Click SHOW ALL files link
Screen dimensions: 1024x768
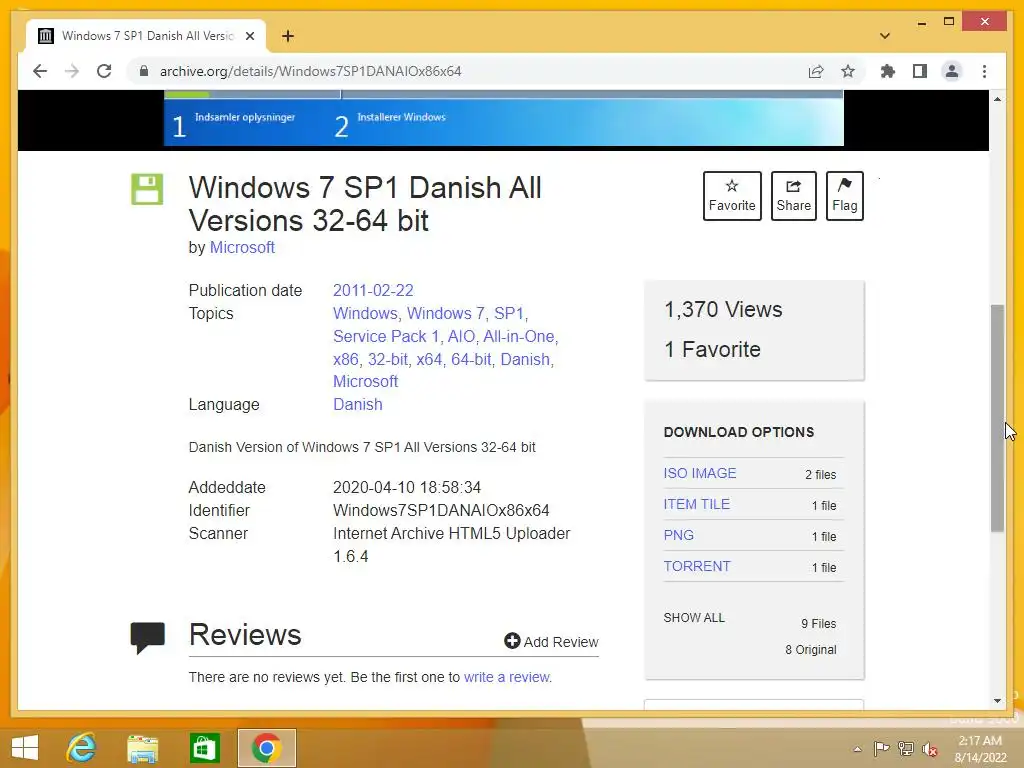point(694,618)
